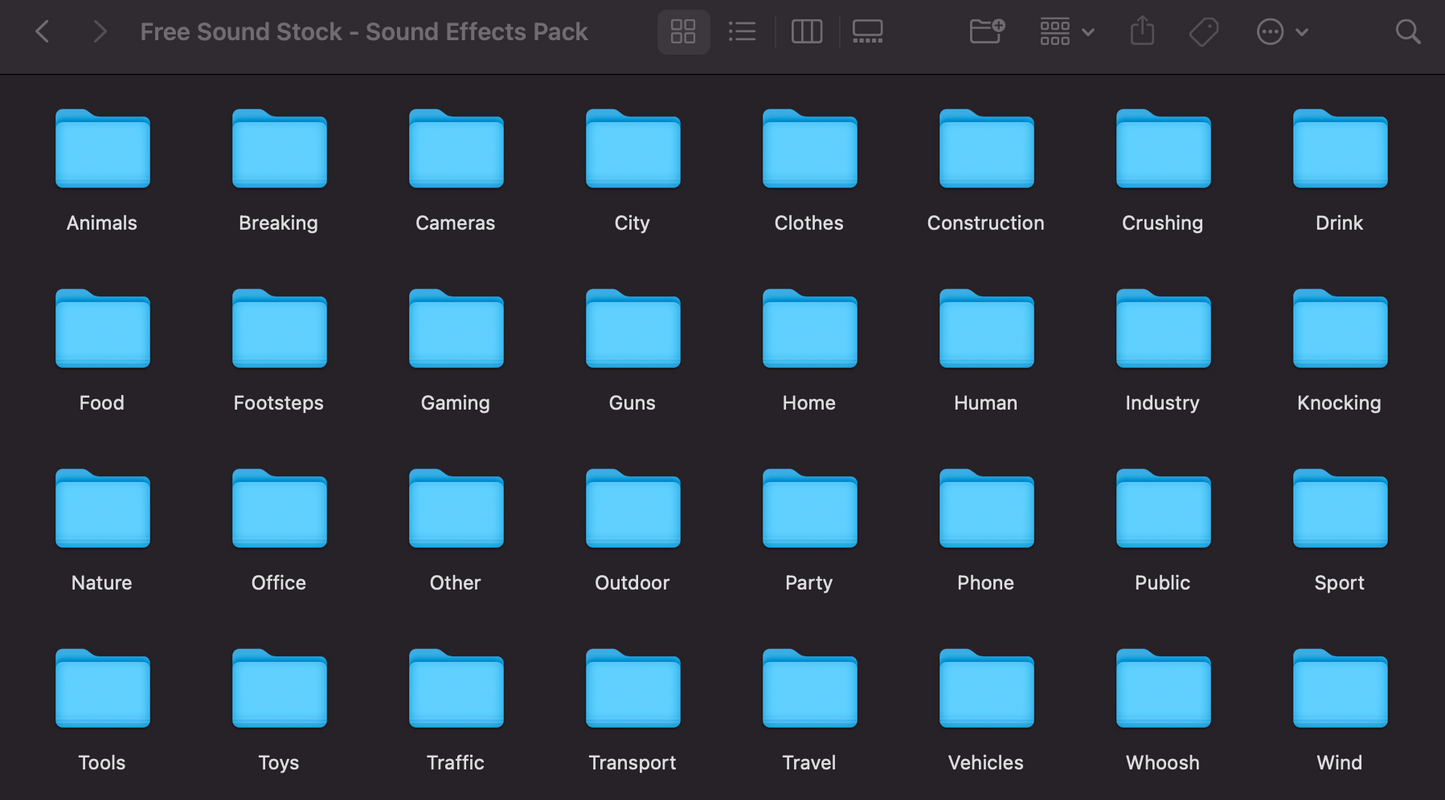Select the icon grid view
This screenshot has height=800, width=1445.
coord(683,31)
